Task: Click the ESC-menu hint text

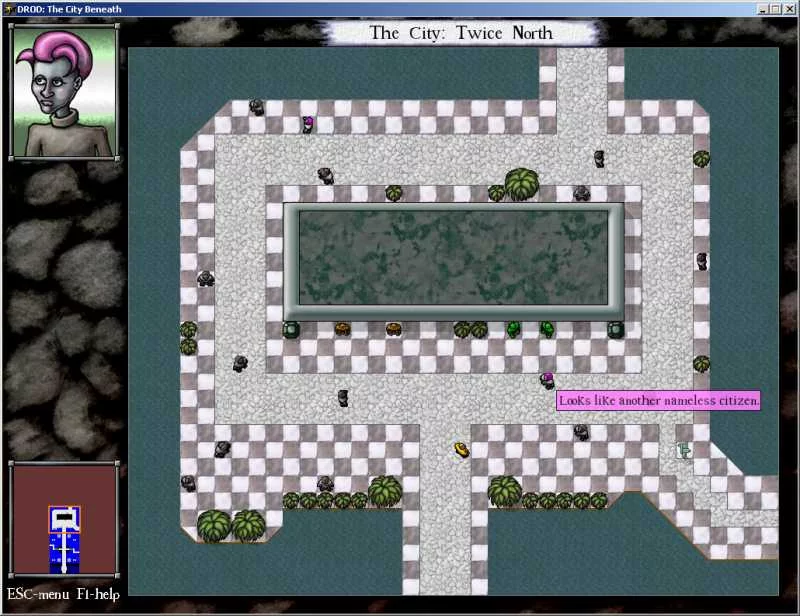Action: click(x=38, y=595)
